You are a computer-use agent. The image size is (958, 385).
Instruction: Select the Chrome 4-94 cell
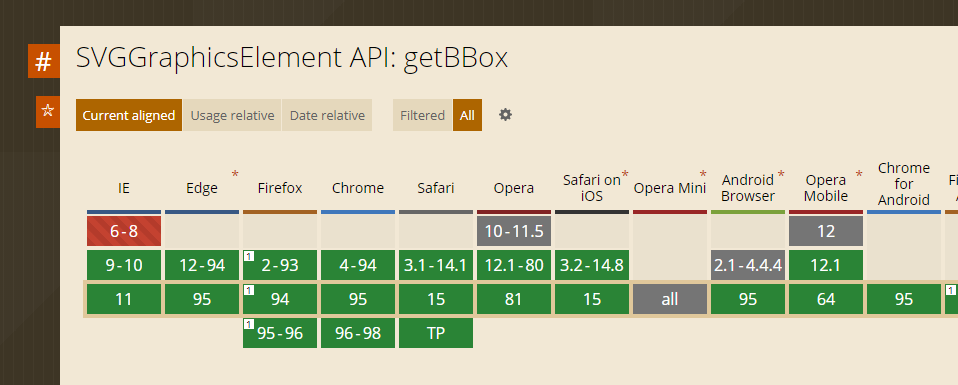pos(358,265)
